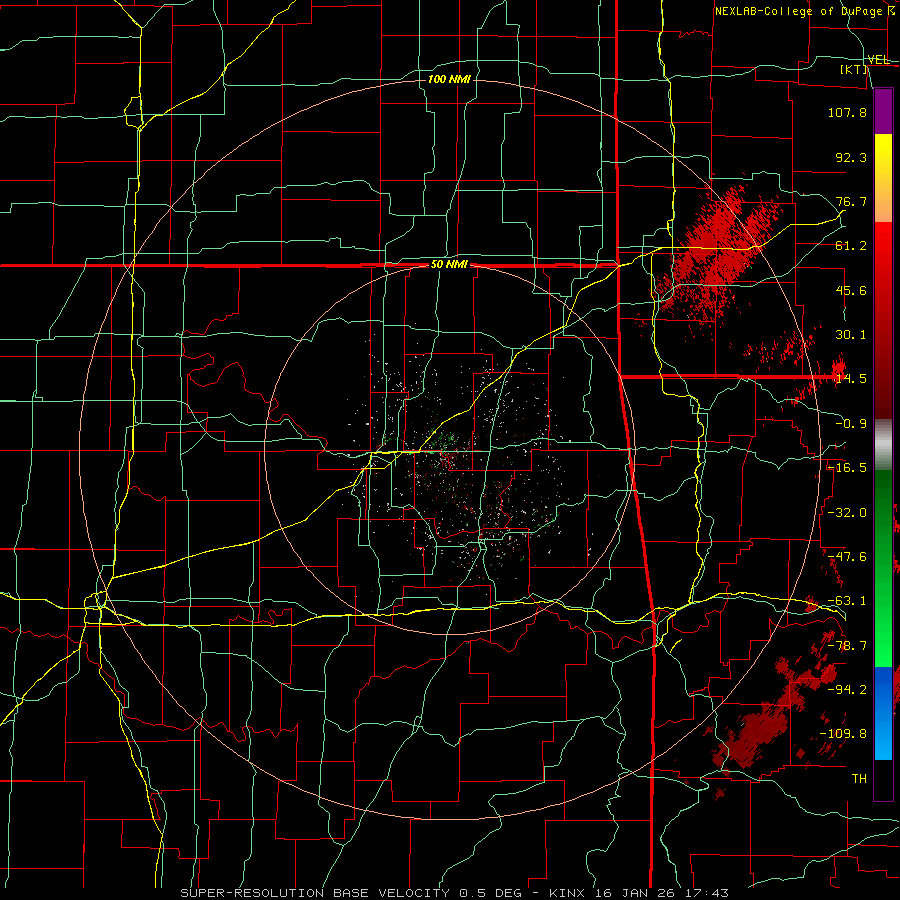Select the -109.8 scale value

click(843, 734)
